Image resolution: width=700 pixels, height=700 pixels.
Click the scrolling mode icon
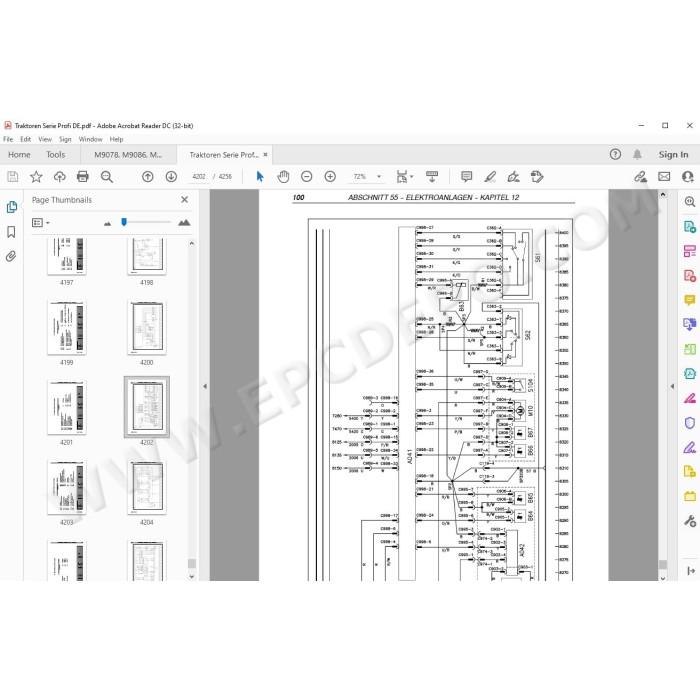click(432, 177)
